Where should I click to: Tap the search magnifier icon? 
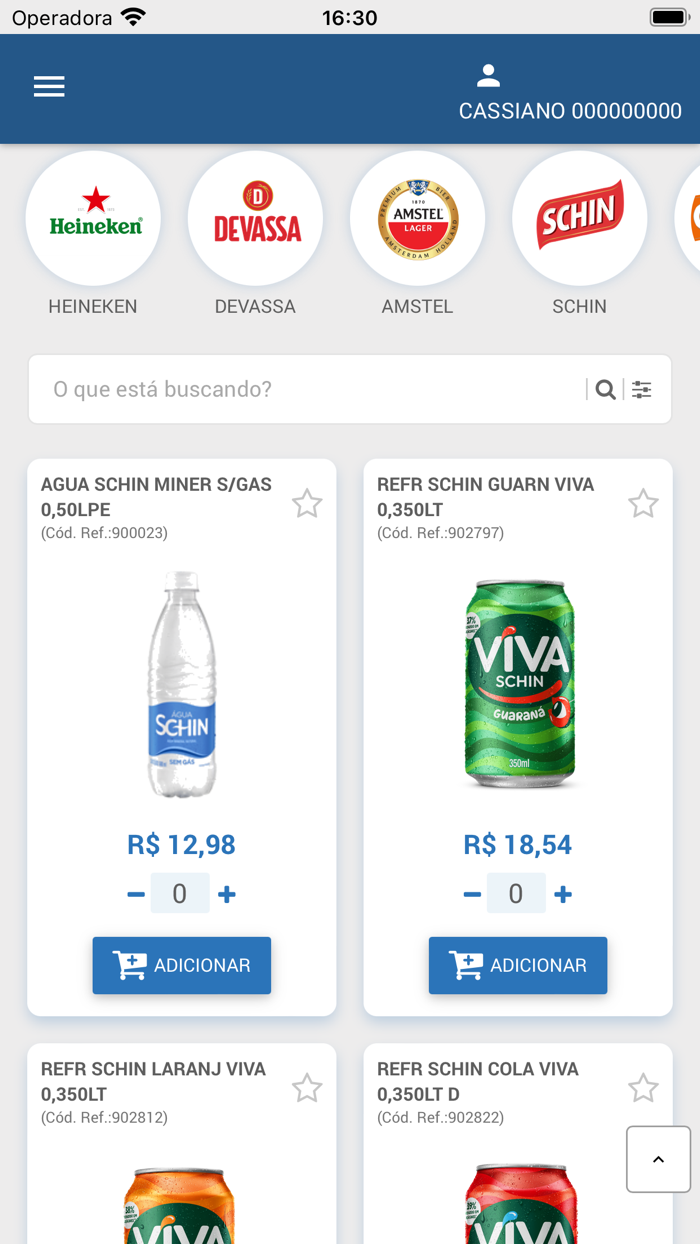click(x=605, y=389)
